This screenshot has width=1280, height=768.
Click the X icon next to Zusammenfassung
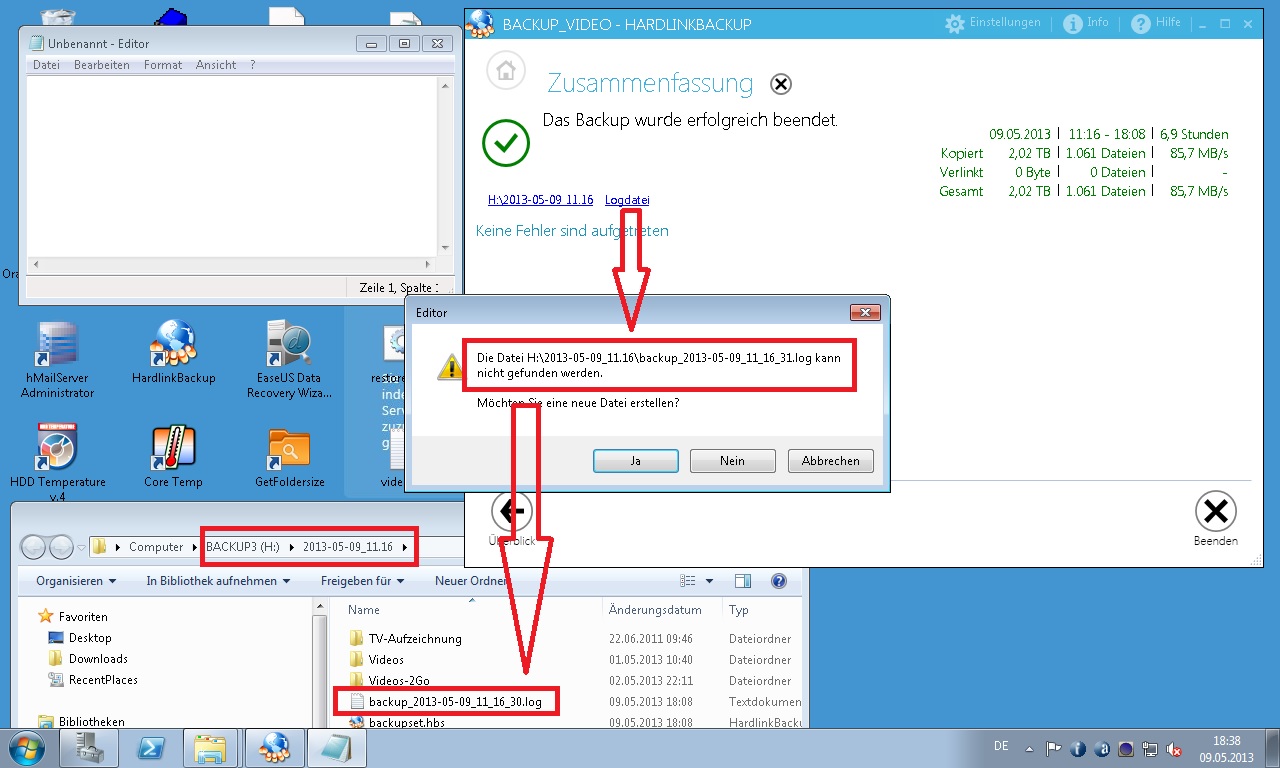point(781,84)
